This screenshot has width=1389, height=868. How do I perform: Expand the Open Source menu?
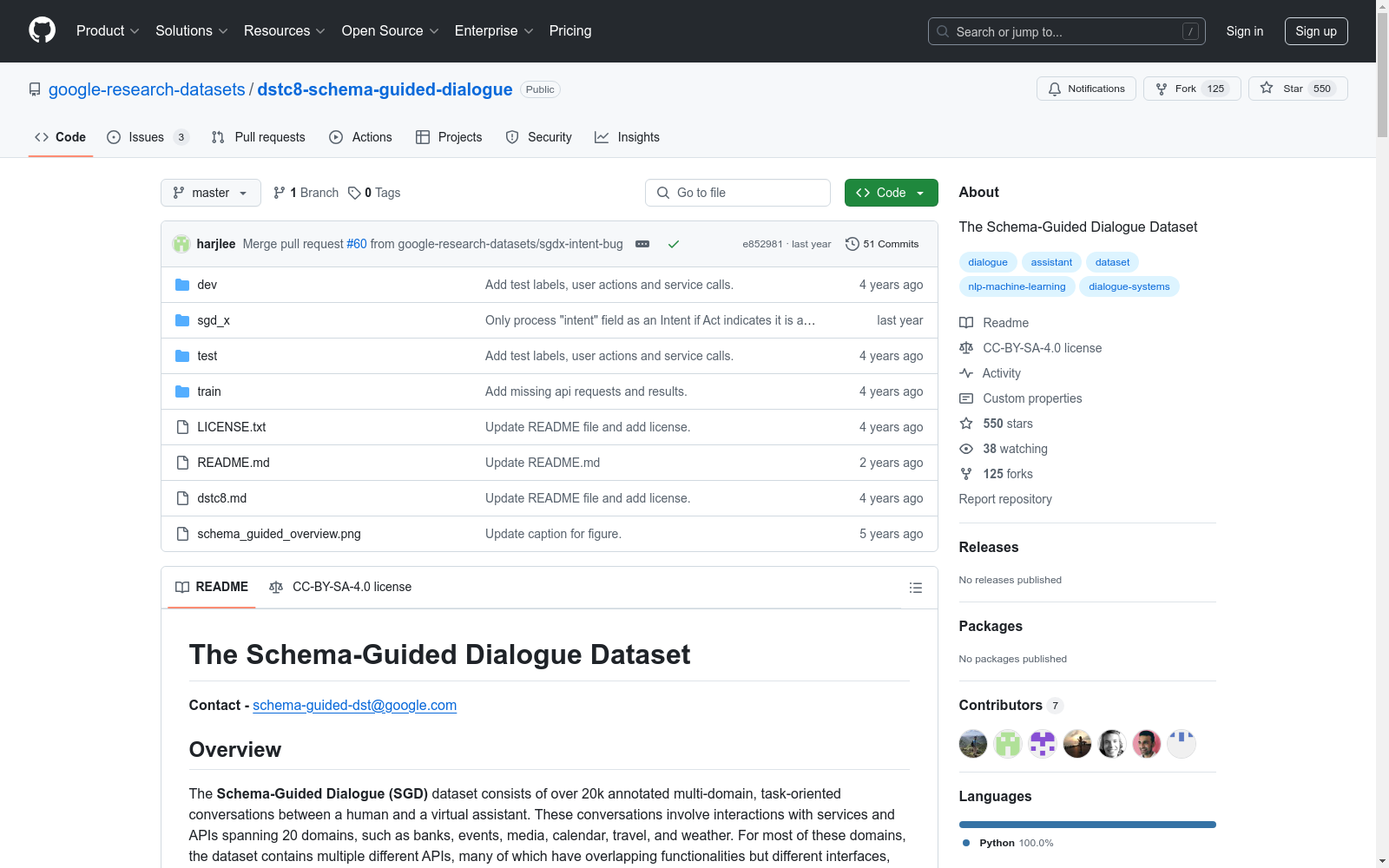click(x=391, y=30)
